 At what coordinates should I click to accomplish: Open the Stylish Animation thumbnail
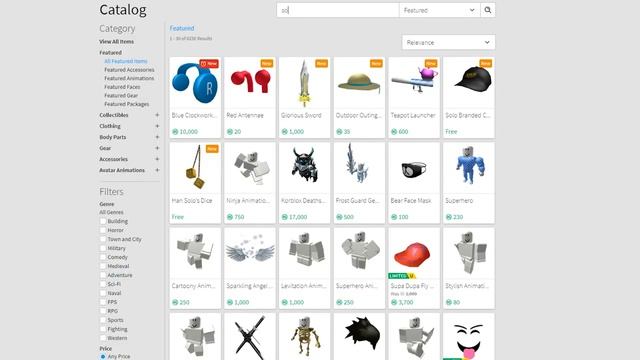point(469,253)
